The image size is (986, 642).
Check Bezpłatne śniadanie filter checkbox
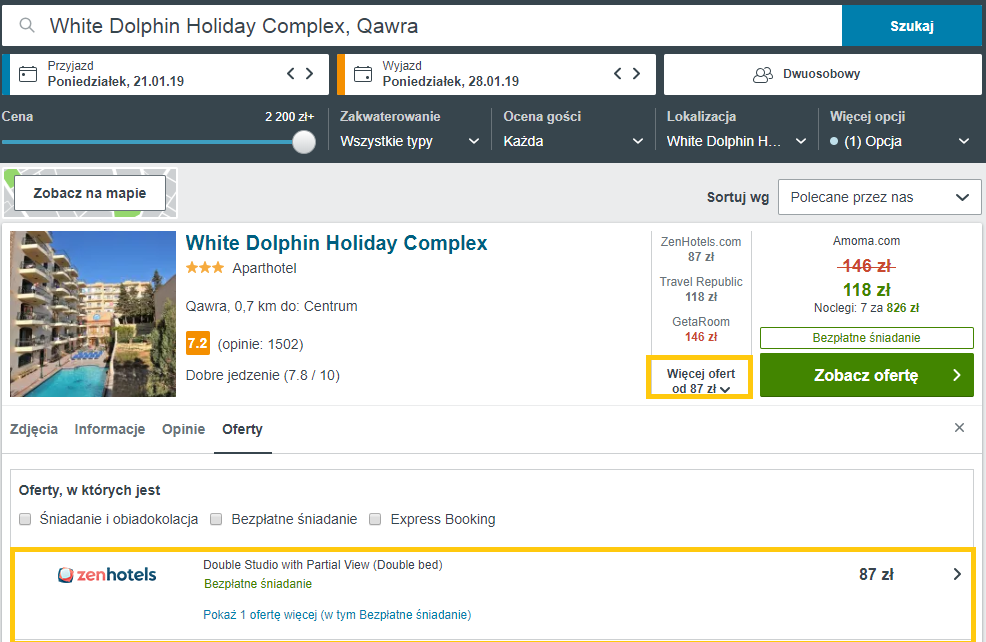216,519
